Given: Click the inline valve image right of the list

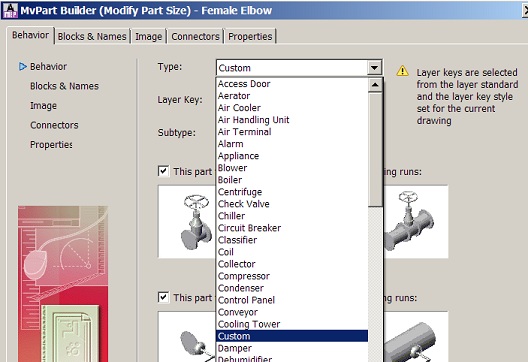Looking at the screenshot, I should coord(416,222).
